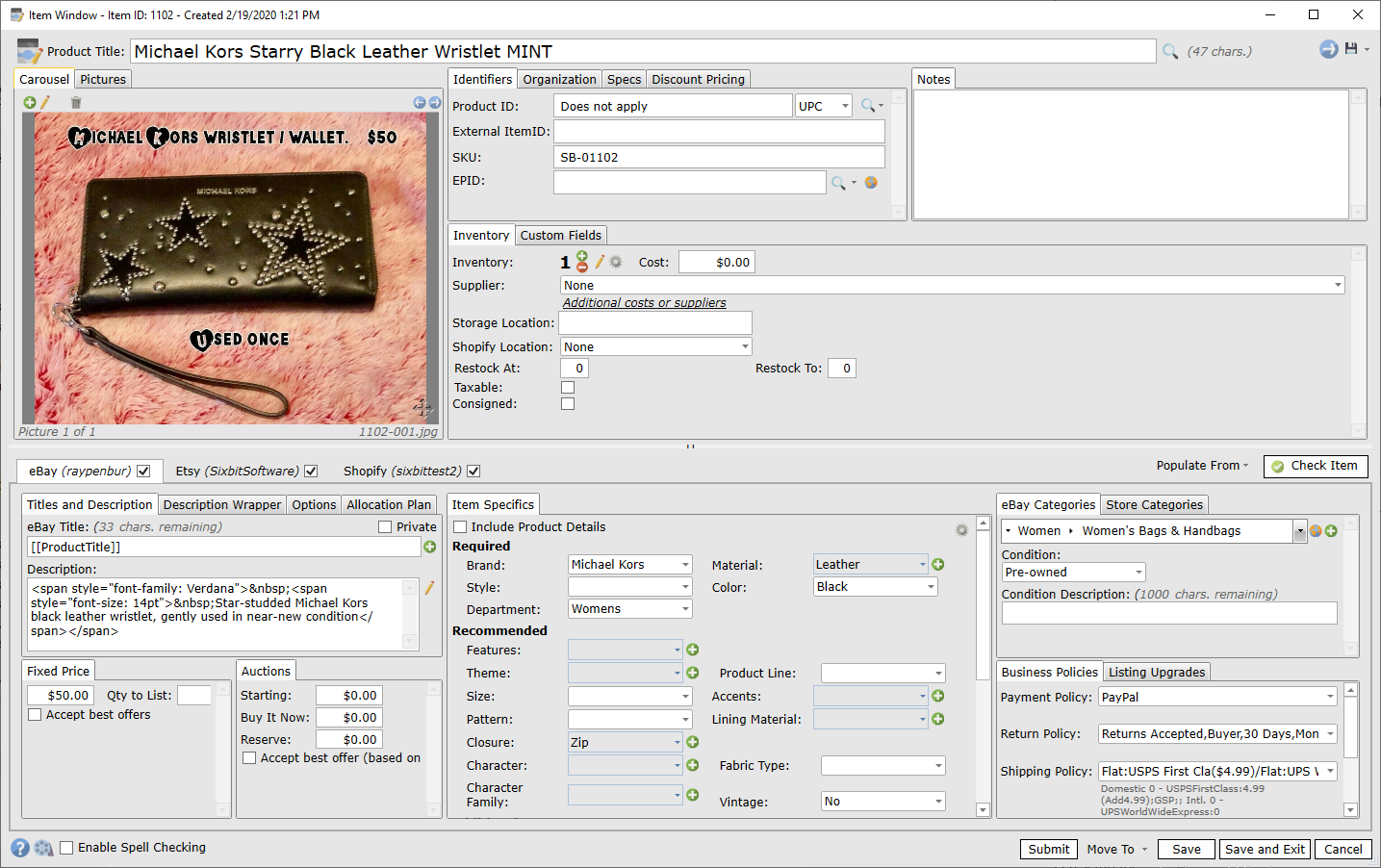Open the Discount Pricing tab

[698, 80]
